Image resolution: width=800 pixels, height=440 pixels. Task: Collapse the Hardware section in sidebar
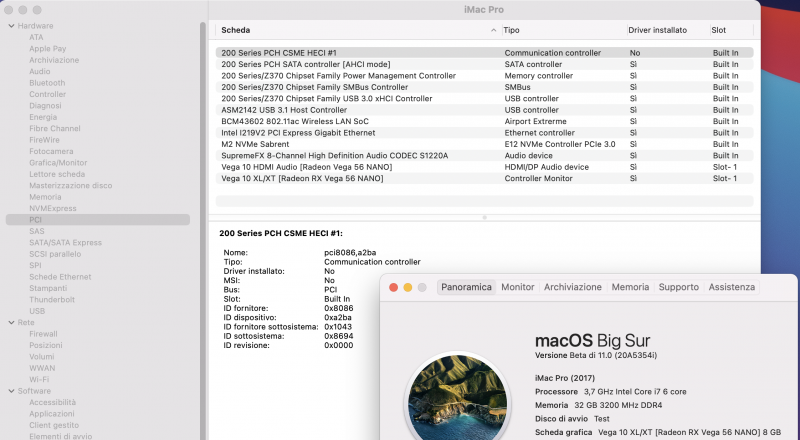[x=11, y=26]
